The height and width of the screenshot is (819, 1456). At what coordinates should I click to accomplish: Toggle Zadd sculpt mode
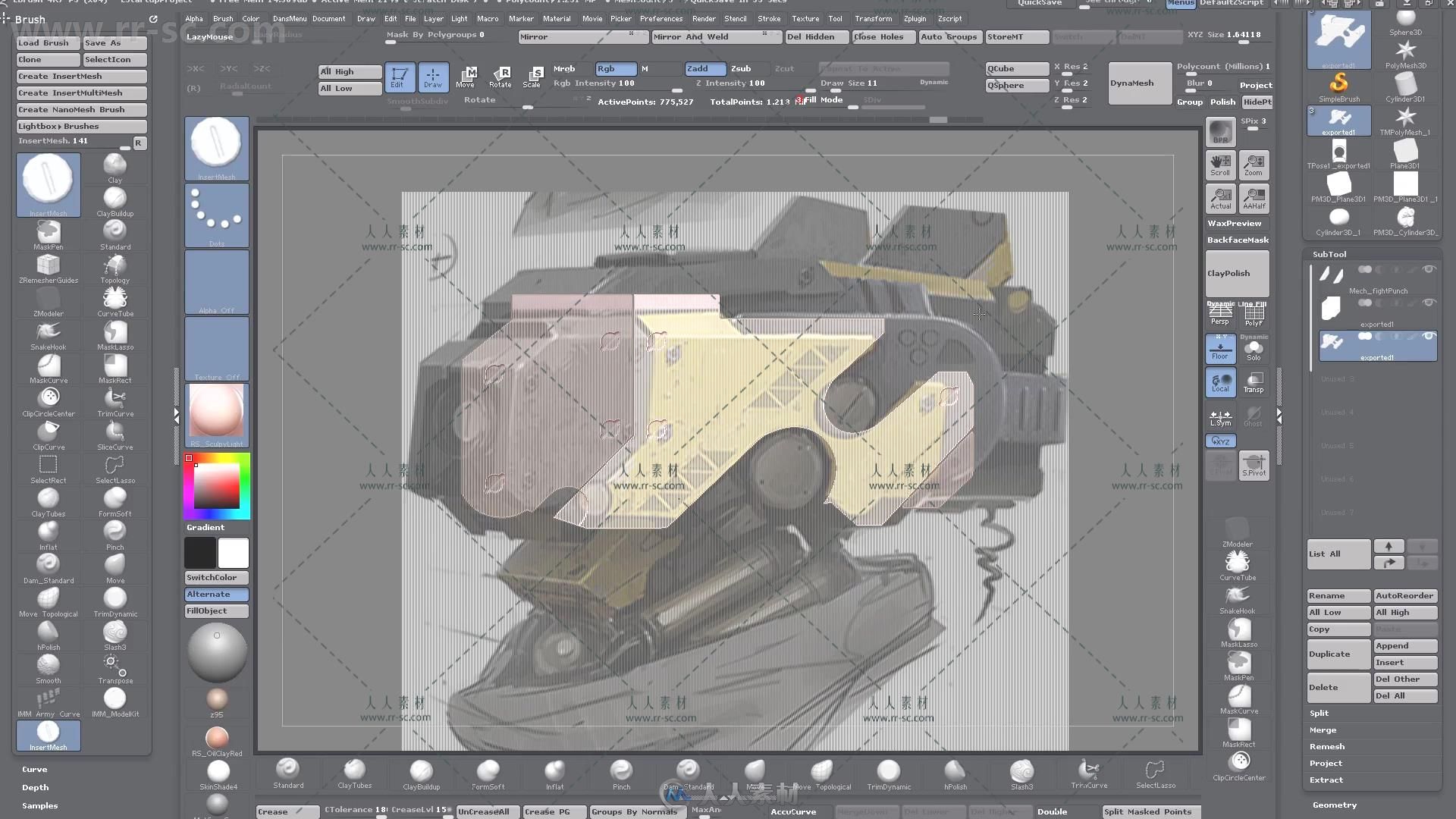pyautogui.click(x=705, y=68)
